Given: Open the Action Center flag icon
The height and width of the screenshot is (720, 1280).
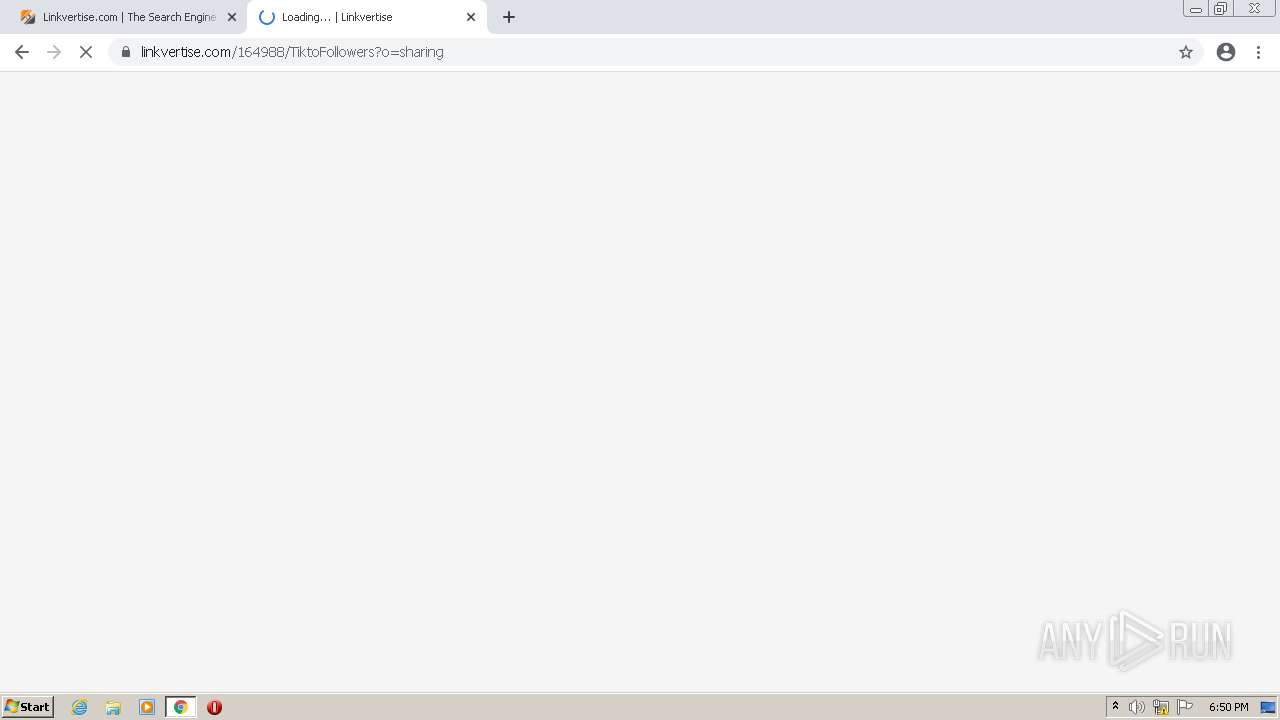Looking at the screenshot, I should (1185, 707).
